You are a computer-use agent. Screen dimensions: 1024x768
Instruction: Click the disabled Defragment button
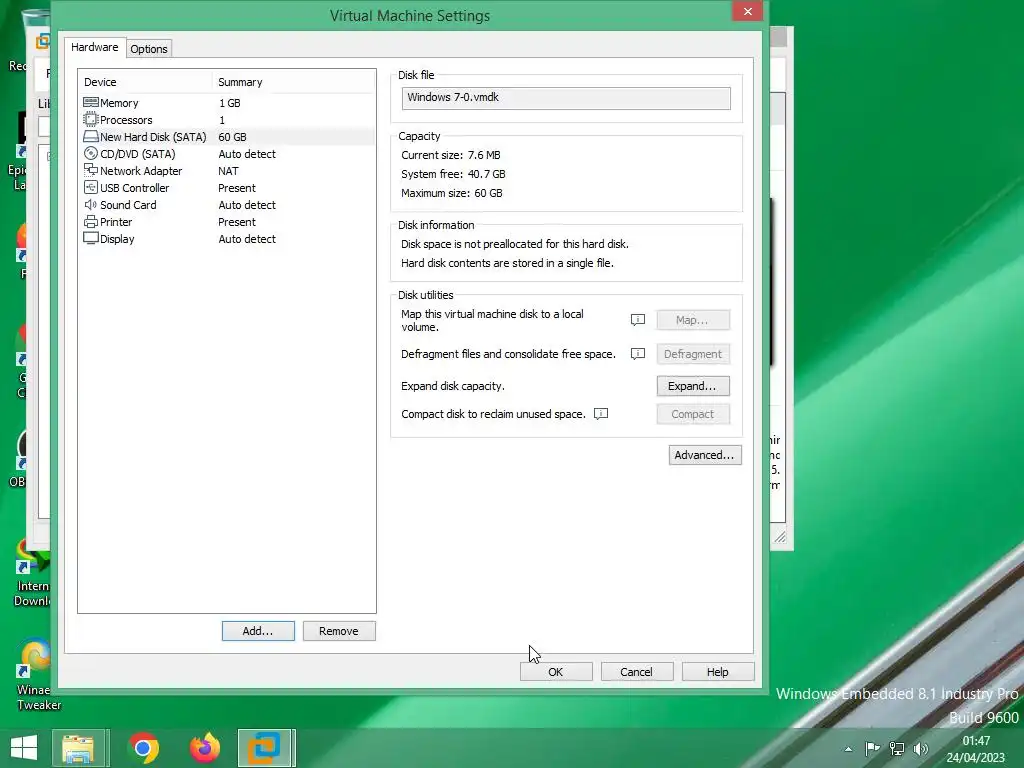(x=693, y=354)
